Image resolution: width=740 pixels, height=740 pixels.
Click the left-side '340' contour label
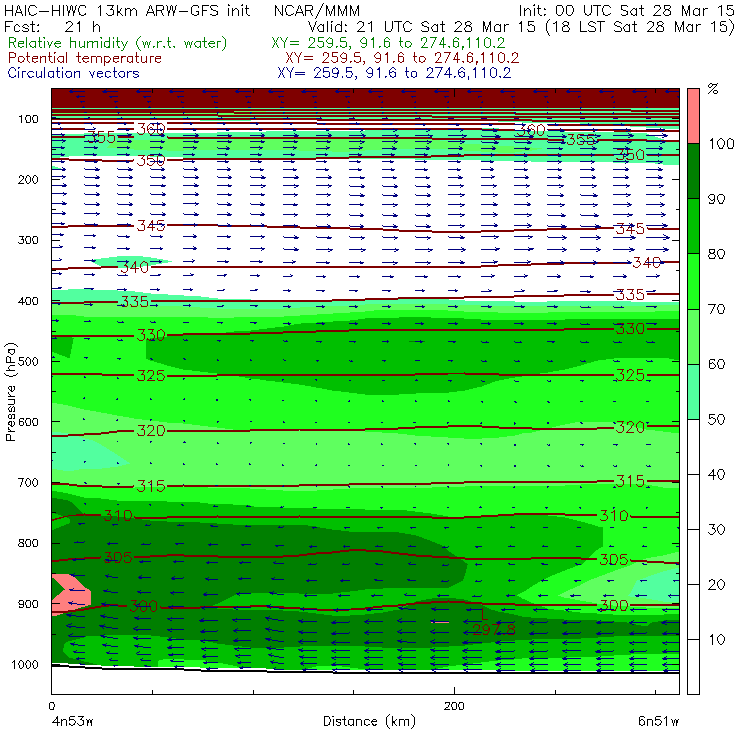(x=135, y=268)
